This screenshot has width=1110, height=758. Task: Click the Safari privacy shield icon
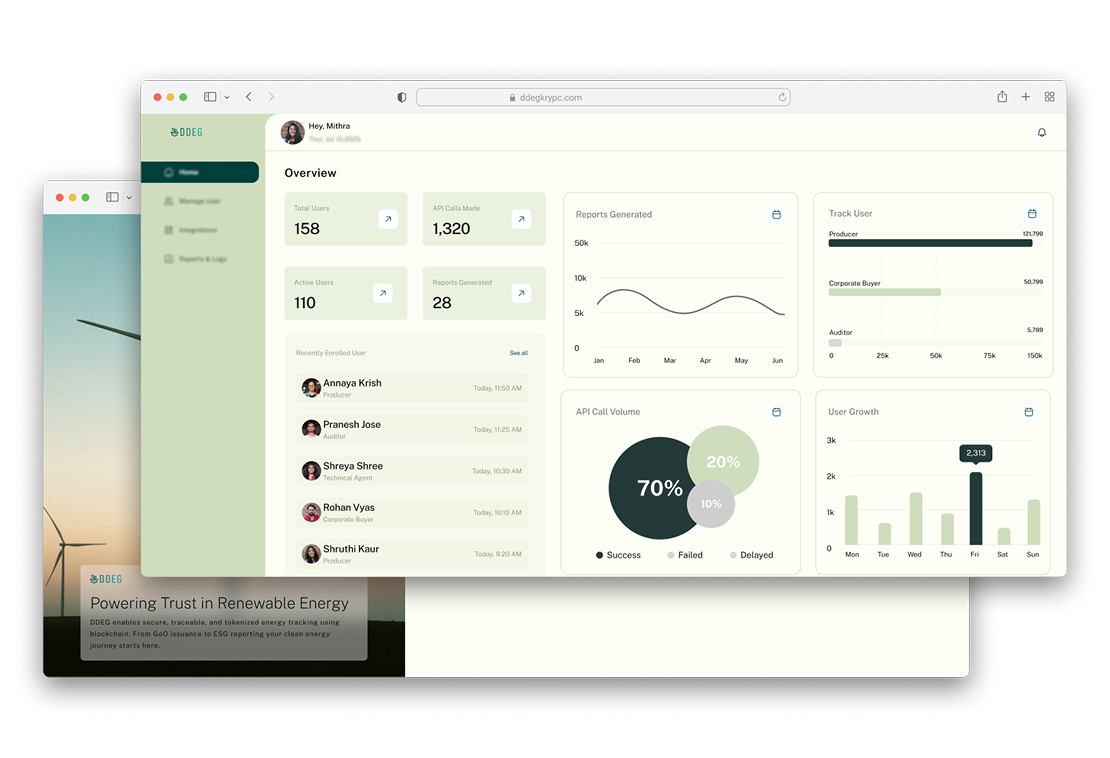point(402,97)
